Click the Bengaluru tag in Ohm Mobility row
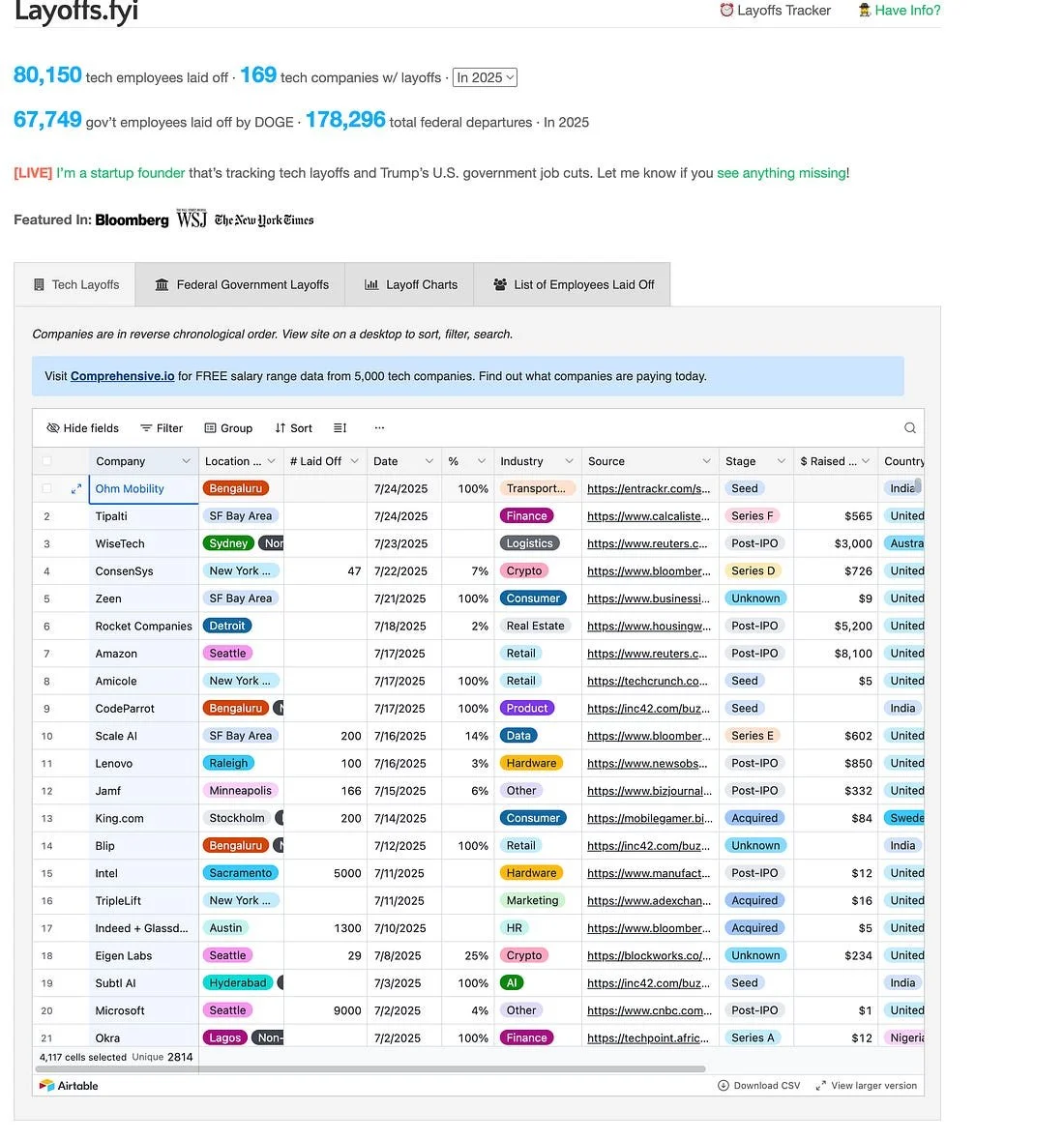Viewport: 1064px width, 1139px height. click(x=235, y=489)
